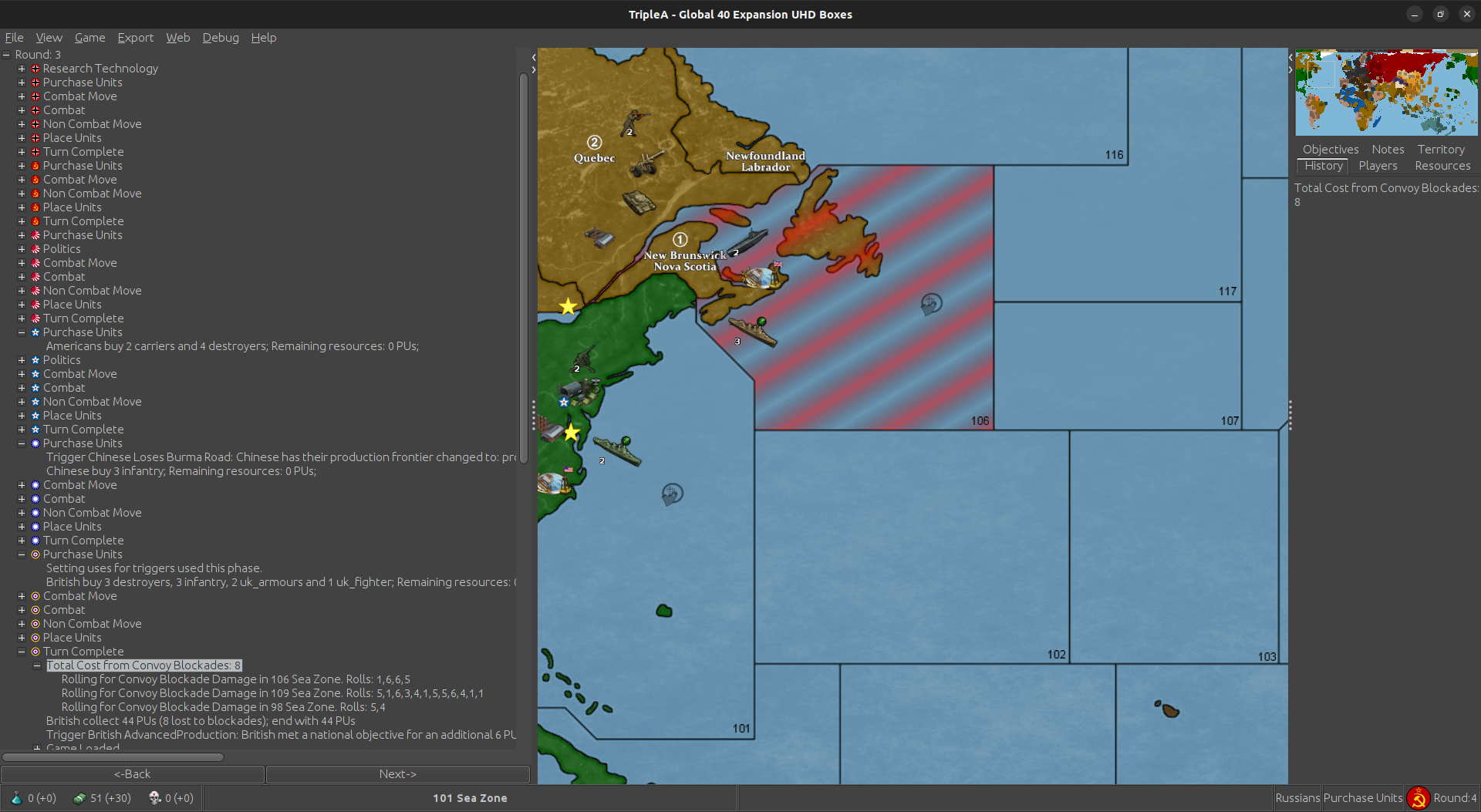Switch to the Territory tab
The height and width of the screenshot is (812, 1481).
pyautogui.click(x=1440, y=150)
